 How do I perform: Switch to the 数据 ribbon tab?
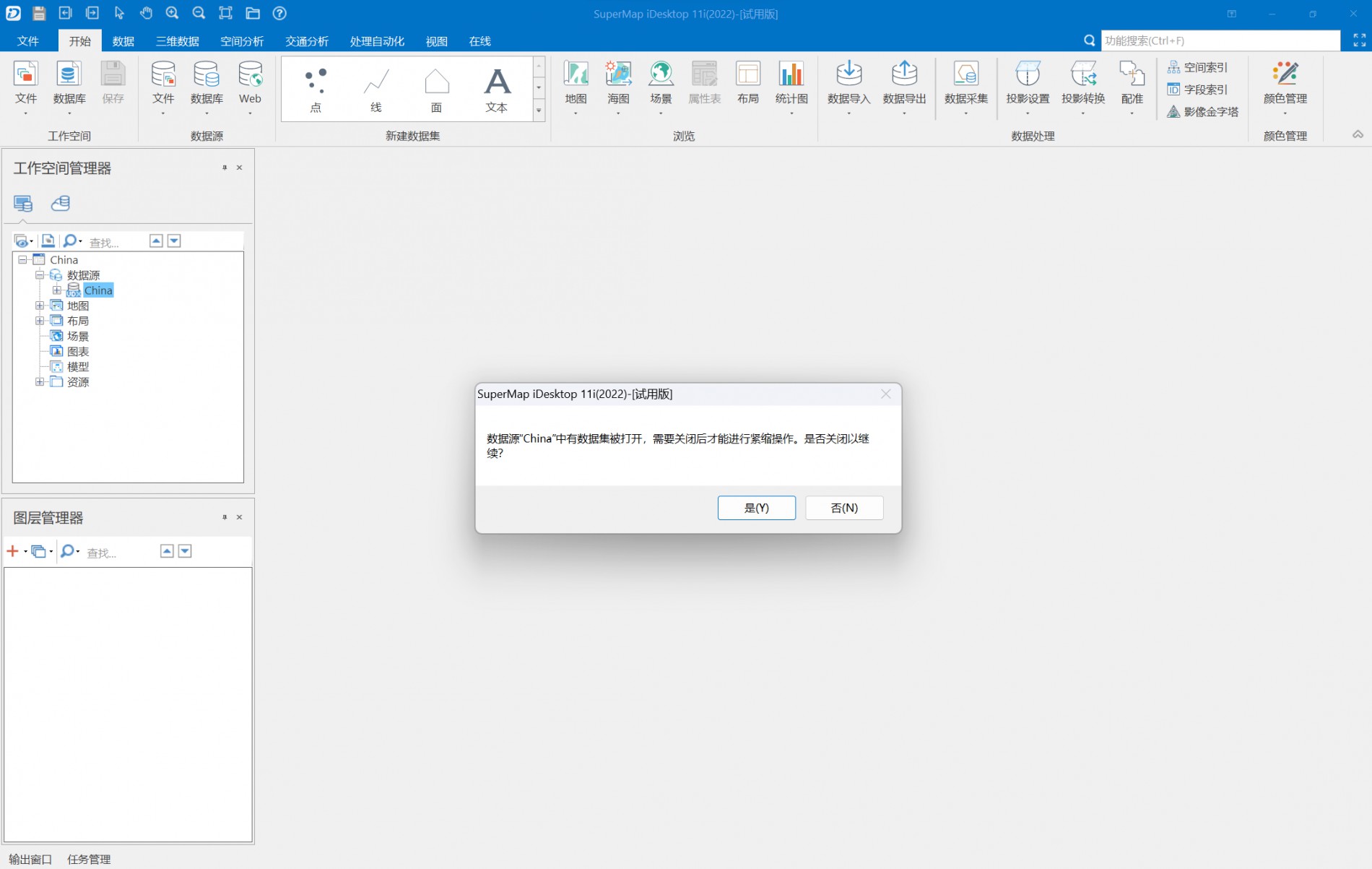pos(123,41)
